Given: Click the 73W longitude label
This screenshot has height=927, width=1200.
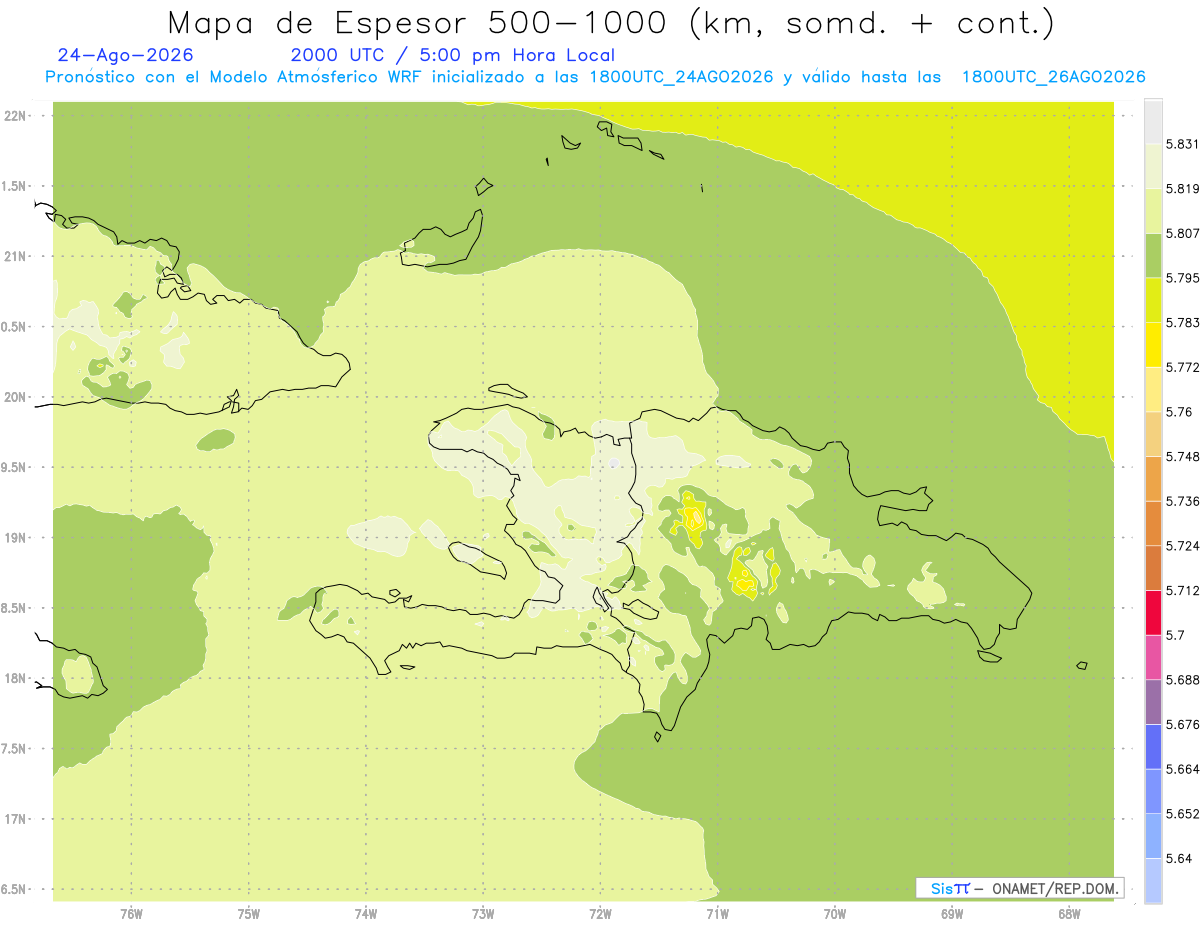Looking at the screenshot, I should tap(483, 914).
